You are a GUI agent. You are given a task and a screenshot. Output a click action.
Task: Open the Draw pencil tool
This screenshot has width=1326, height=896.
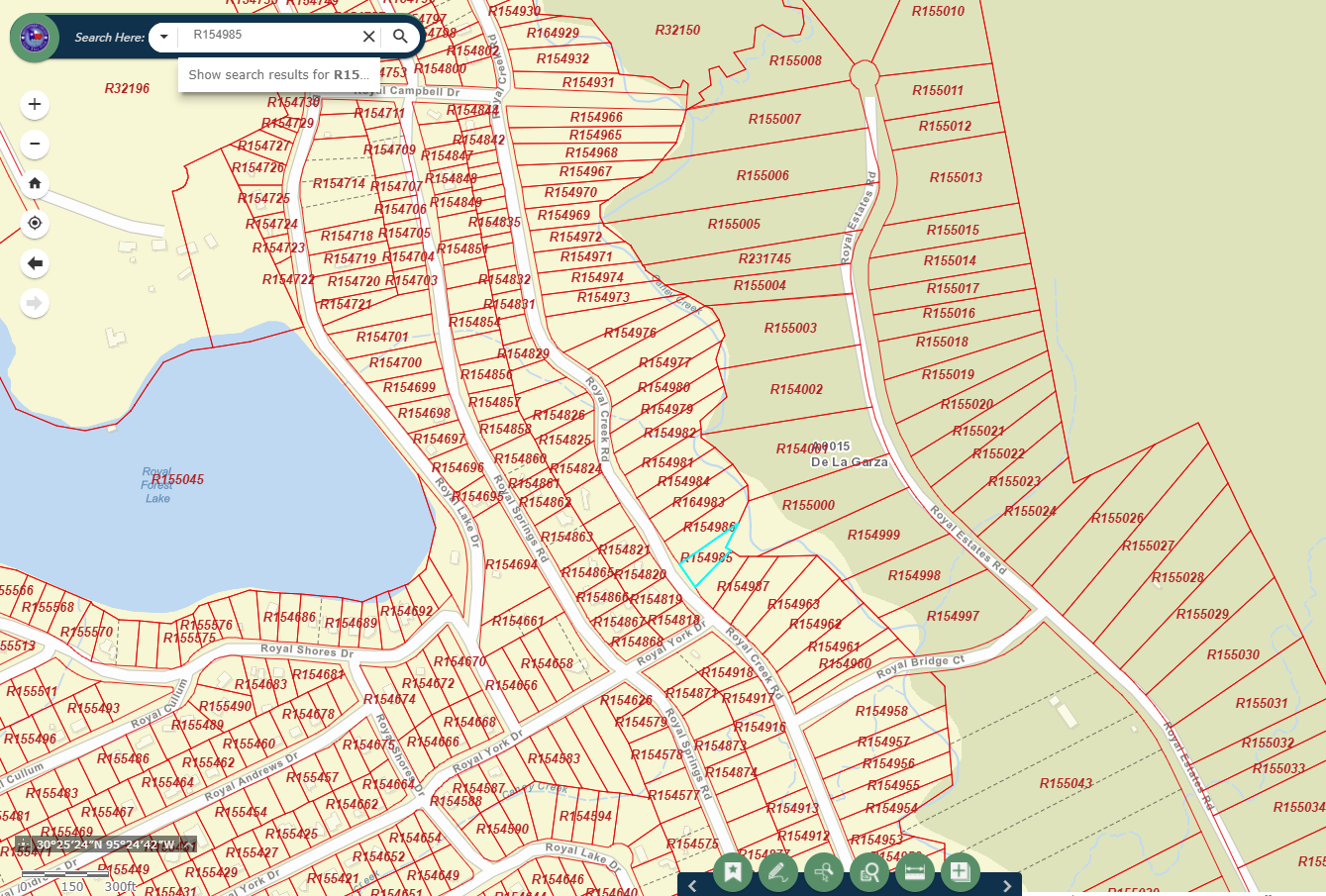pyautogui.click(x=778, y=872)
